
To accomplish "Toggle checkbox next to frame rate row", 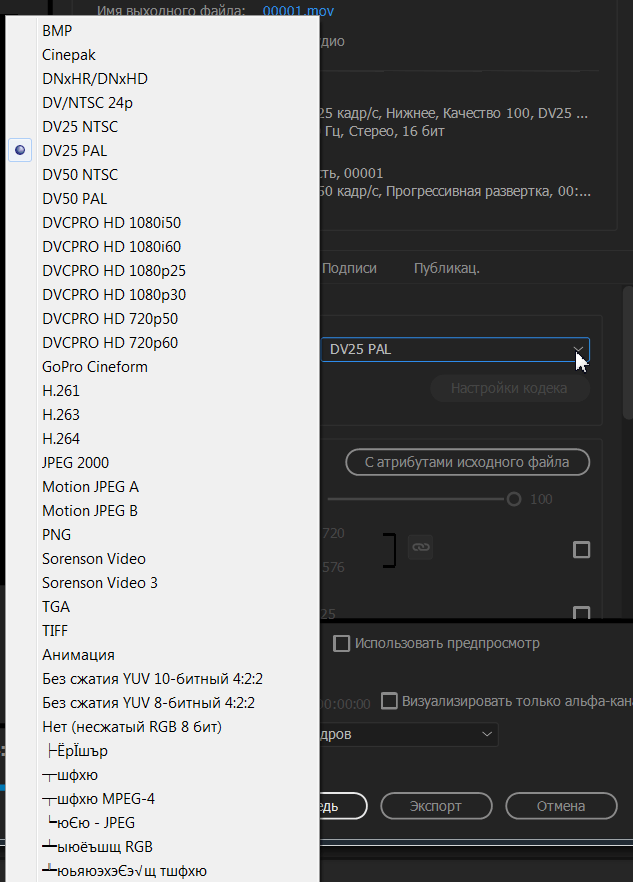I will click(581, 613).
